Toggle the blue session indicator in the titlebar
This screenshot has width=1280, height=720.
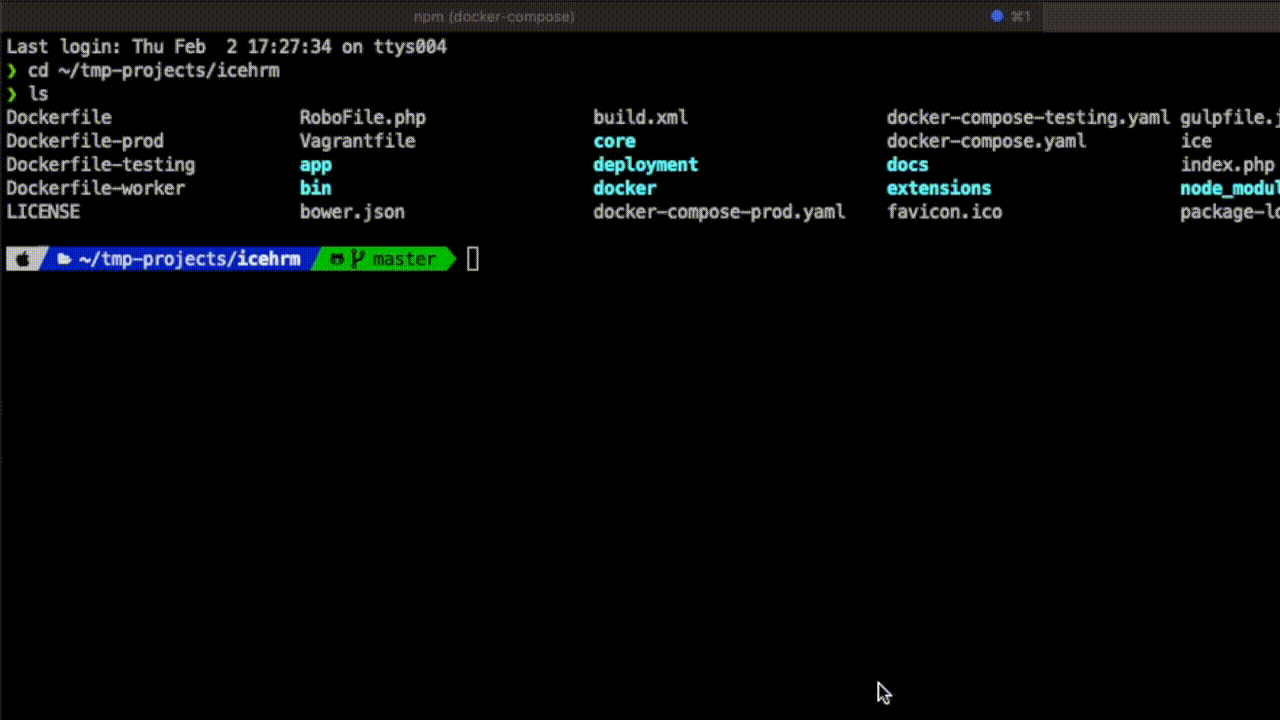pyautogui.click(x=995, y=16)
